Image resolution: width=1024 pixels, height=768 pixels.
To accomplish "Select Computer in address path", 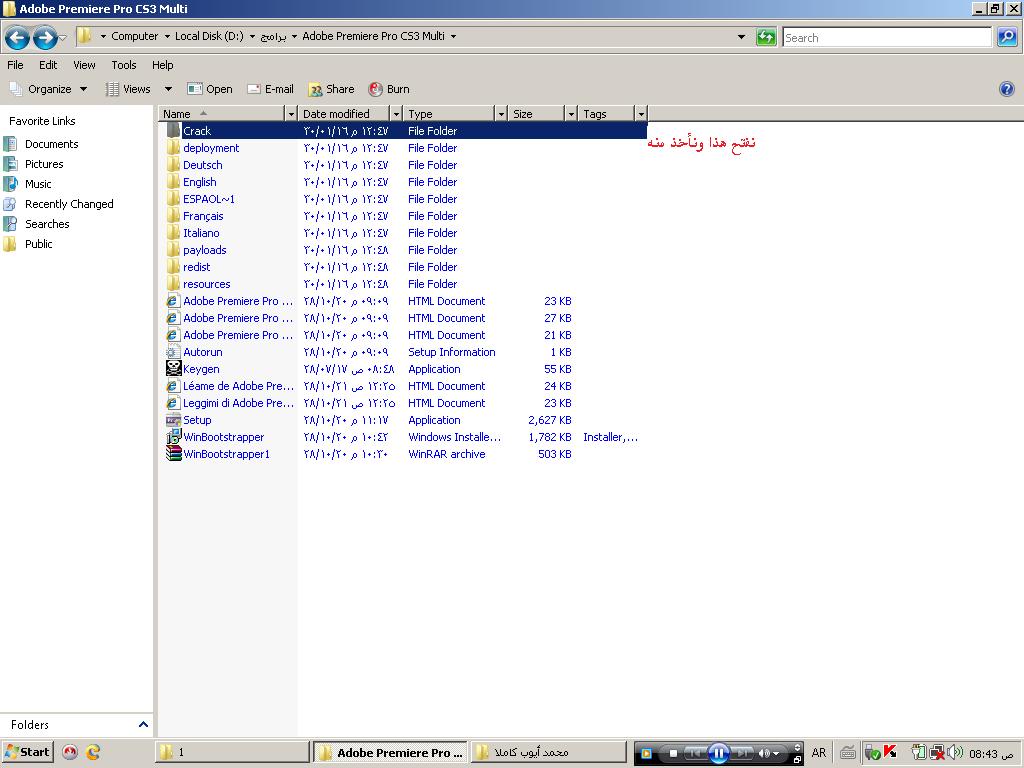I will 135,37.
